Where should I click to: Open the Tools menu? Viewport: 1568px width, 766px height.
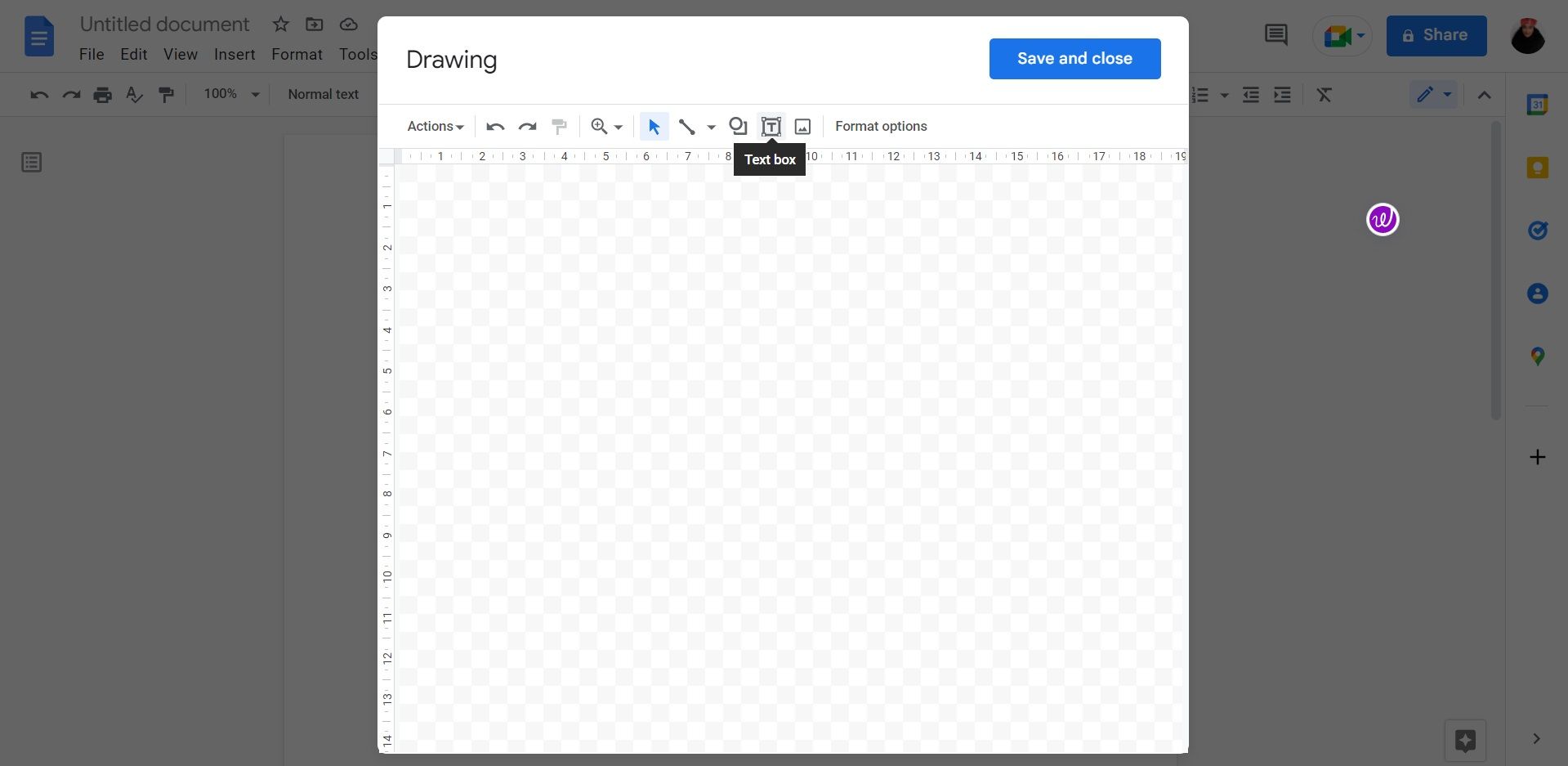point(357,54)
